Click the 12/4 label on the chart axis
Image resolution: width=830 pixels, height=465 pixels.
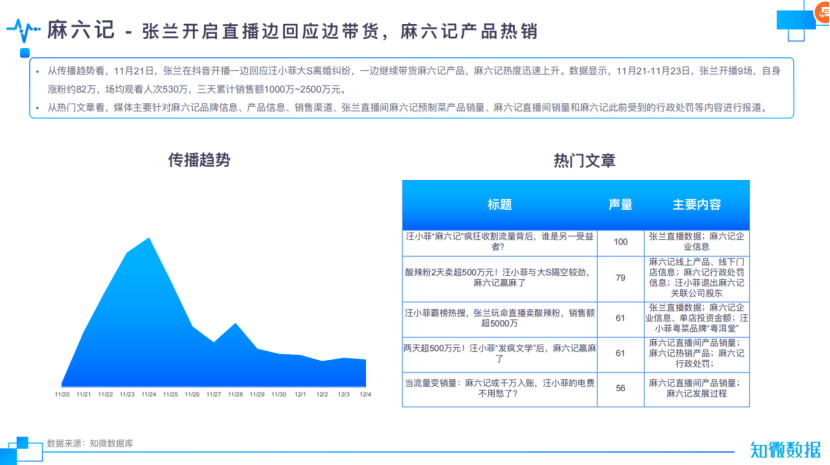365,395
